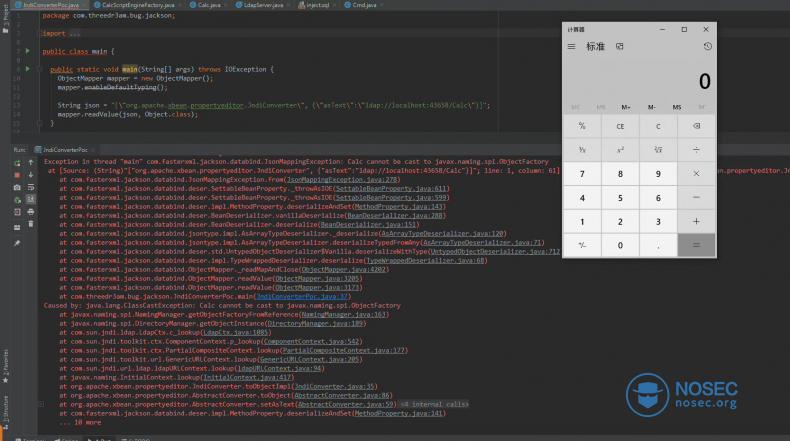Click run gutter arrow beside class main

tap(27, 51)
